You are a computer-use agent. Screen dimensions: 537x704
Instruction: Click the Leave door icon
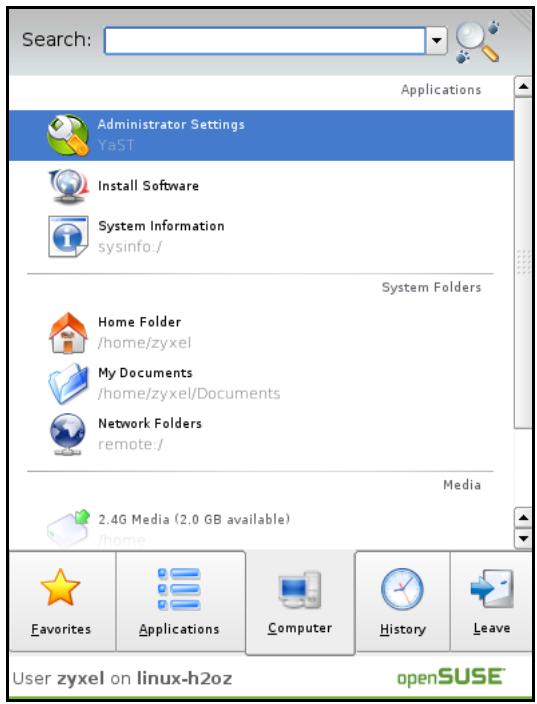492,589
